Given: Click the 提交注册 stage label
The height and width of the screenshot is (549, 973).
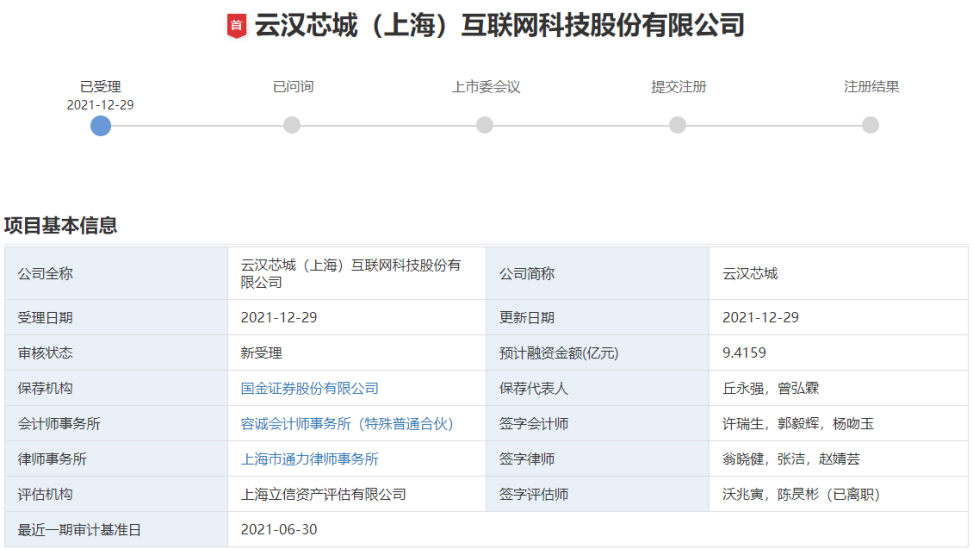Looking at the screenshot, I should coord(679,87).
